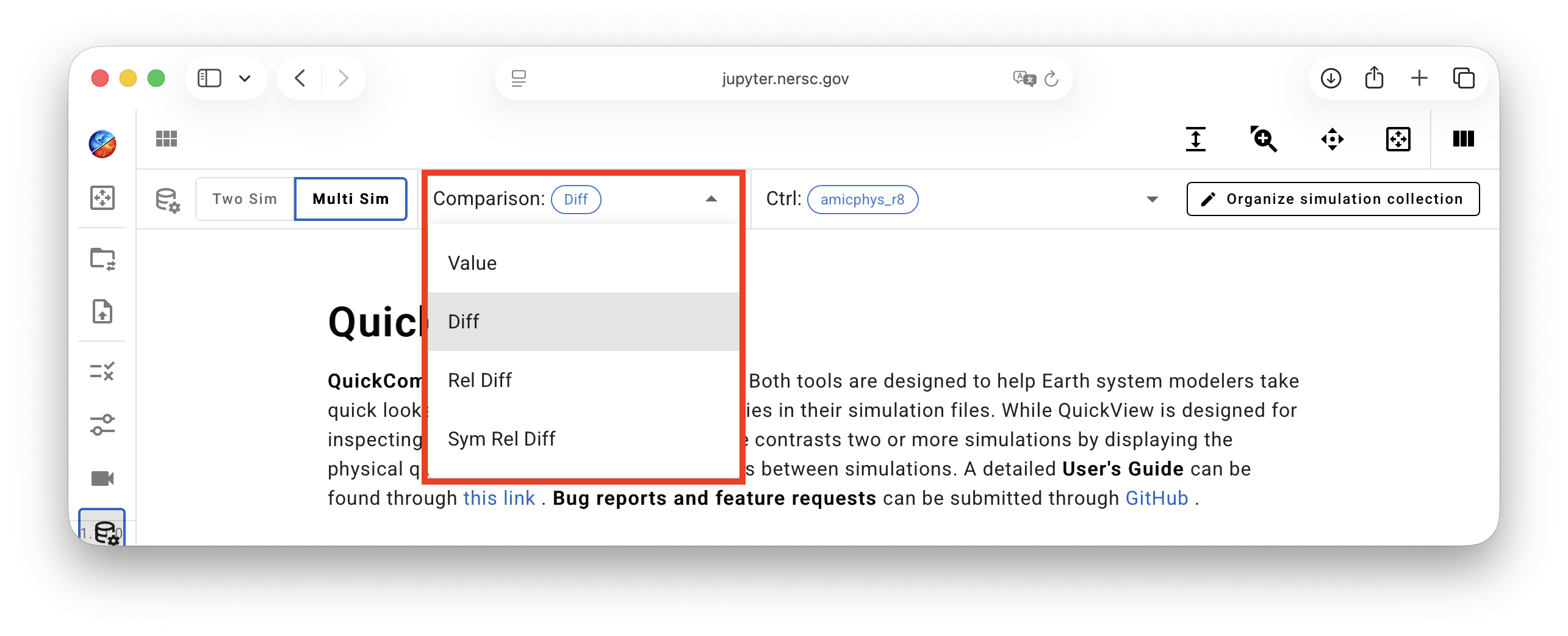
Task: Open the sliders settings icon in sidebar
Action: point(102,425)
